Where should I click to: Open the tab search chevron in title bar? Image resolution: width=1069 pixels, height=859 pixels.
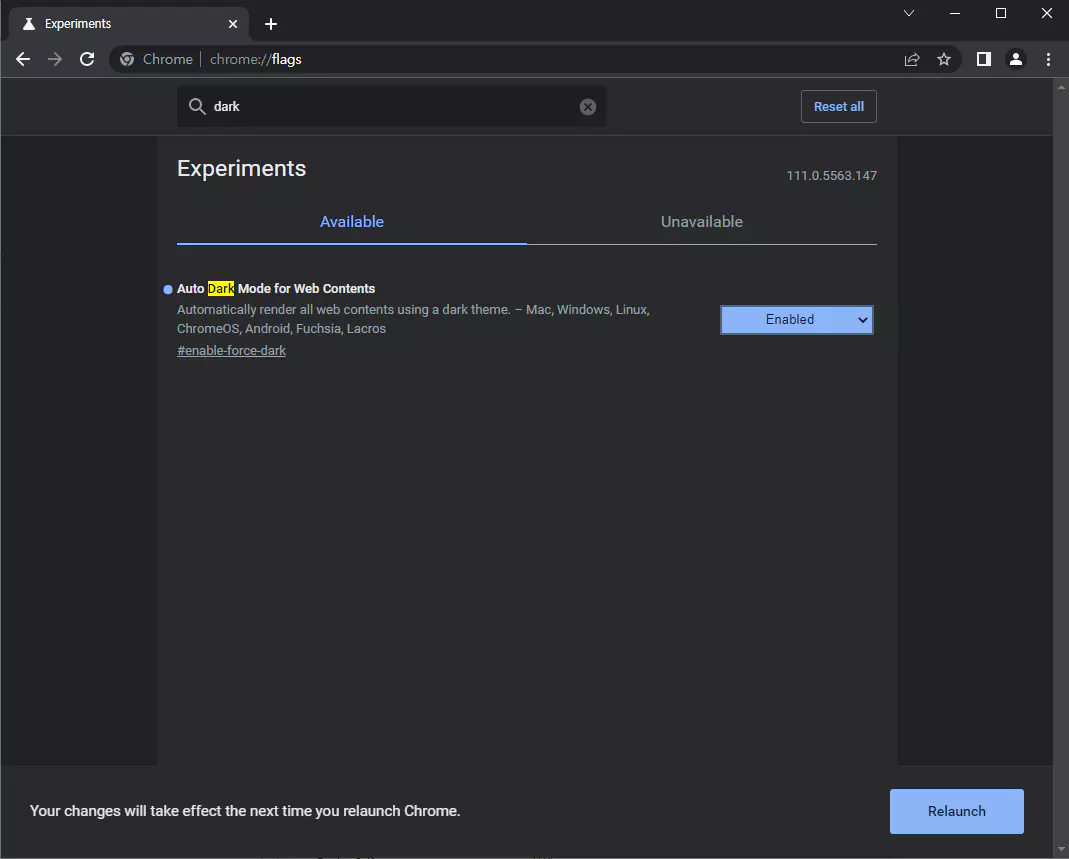(x=909, y=13)
